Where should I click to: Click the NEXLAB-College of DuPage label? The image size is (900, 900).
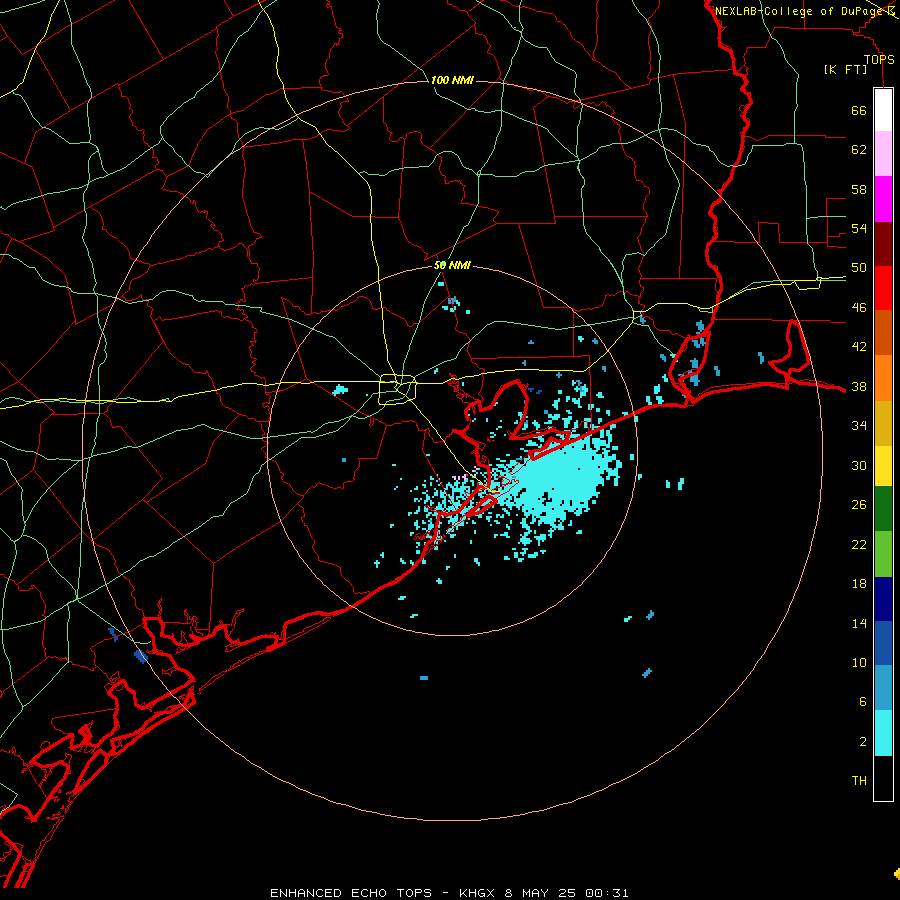coord(801,11)
